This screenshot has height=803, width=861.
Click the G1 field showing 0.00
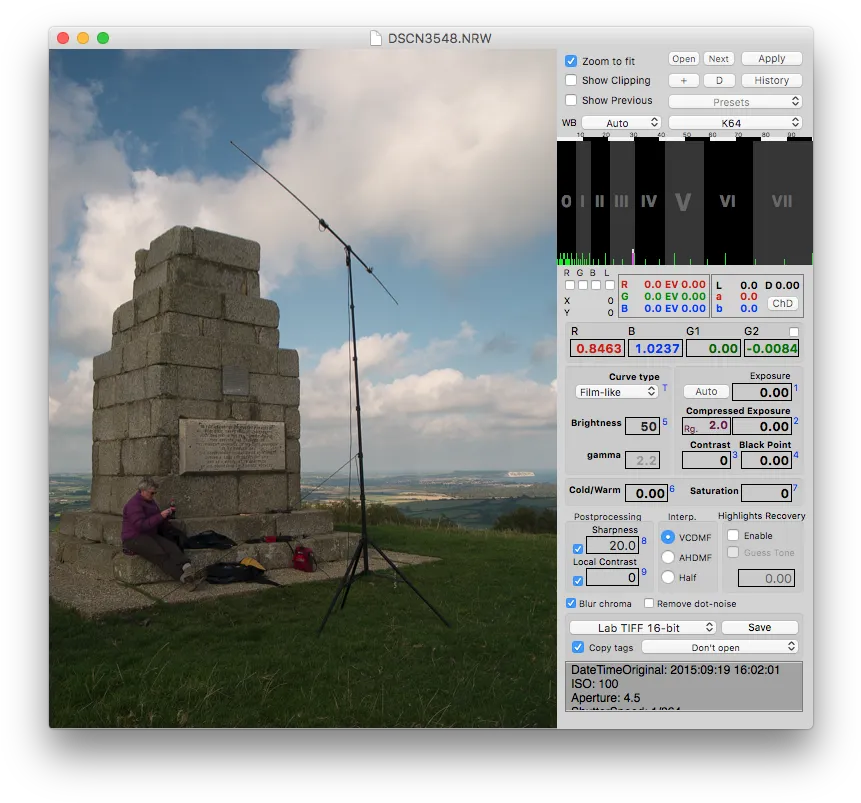(x=713, y=348)
